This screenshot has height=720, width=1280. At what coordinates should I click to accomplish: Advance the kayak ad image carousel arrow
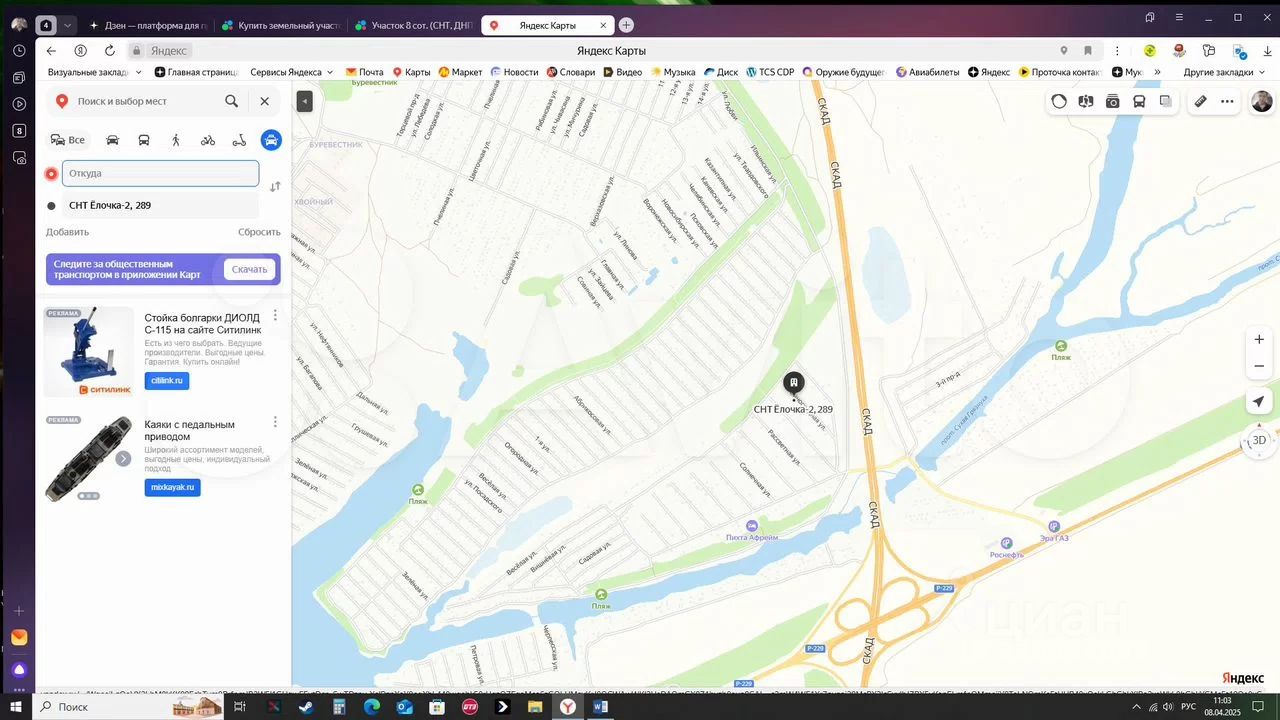123,459
